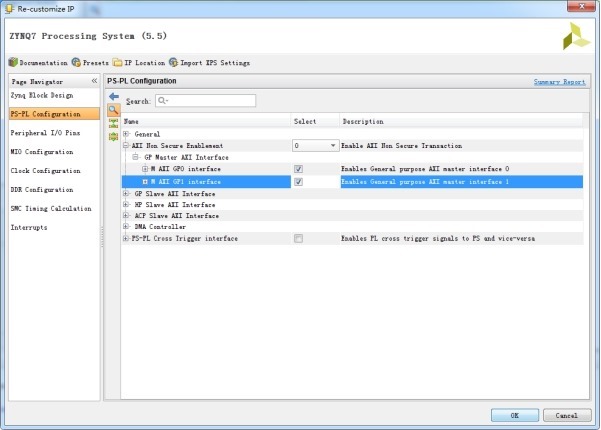601x430 pixels.
Task: Go to Peripheral I/O Pins page
Action: pos(45,133)
